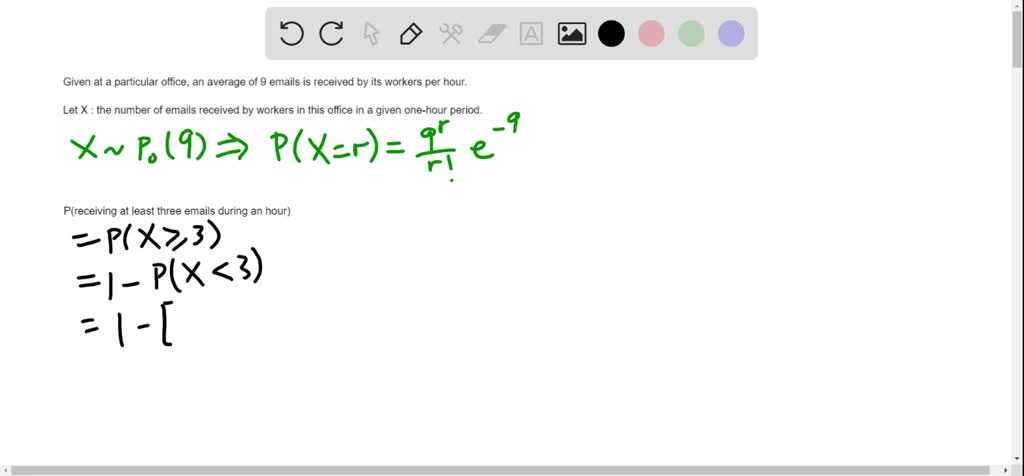Choose the purple pen color
The width and height of the screenshot is (1024, 476).
point(731,34)
